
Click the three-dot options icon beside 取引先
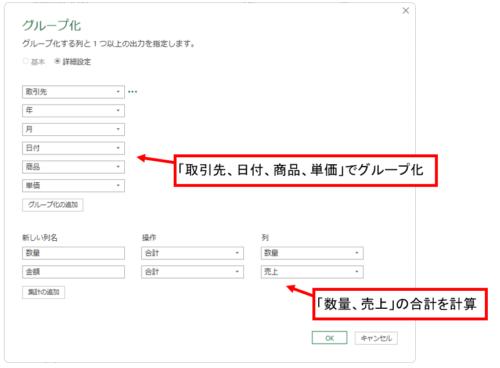tap(133, 92)
